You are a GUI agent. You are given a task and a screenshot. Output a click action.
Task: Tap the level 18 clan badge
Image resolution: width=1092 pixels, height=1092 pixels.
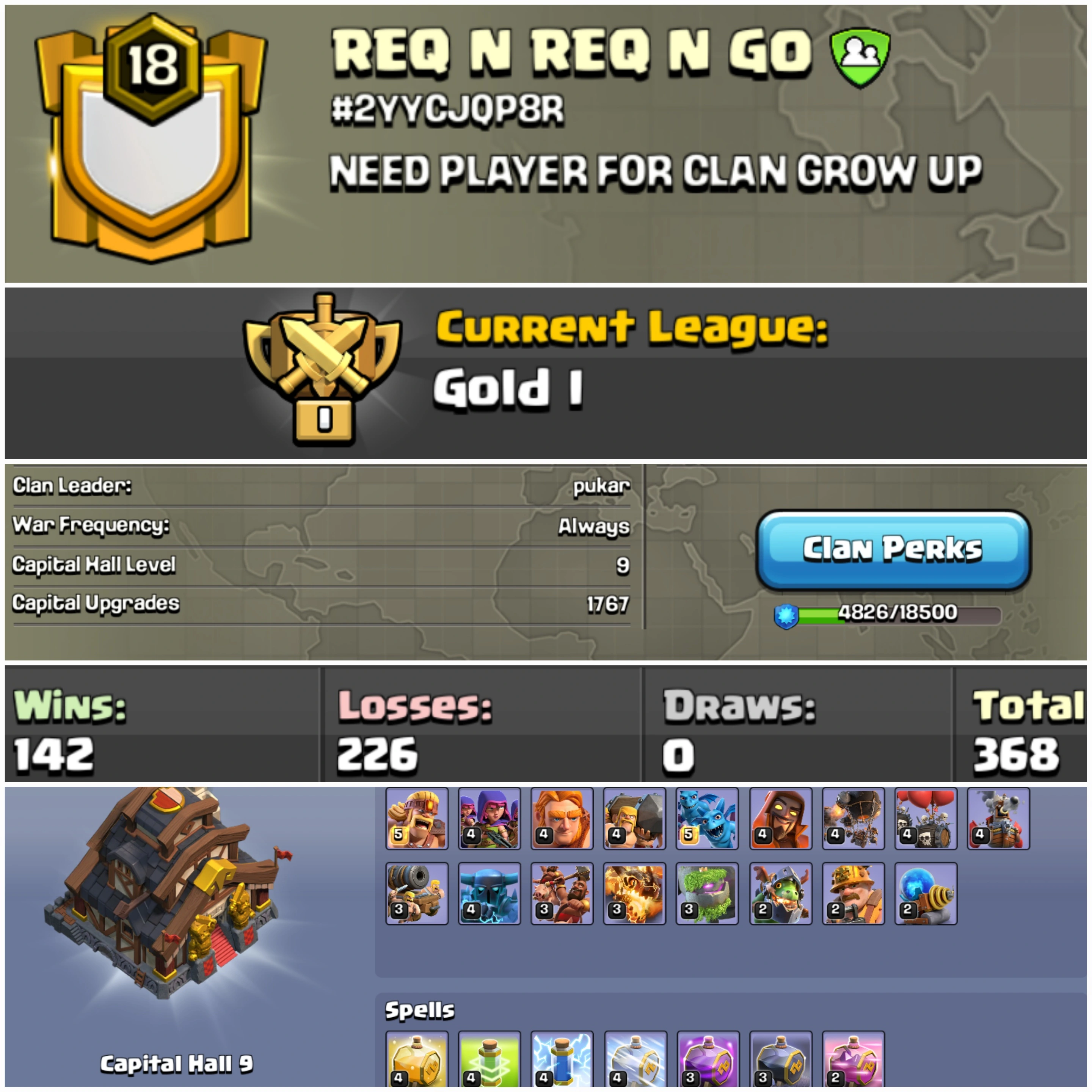tap(151, 137)
